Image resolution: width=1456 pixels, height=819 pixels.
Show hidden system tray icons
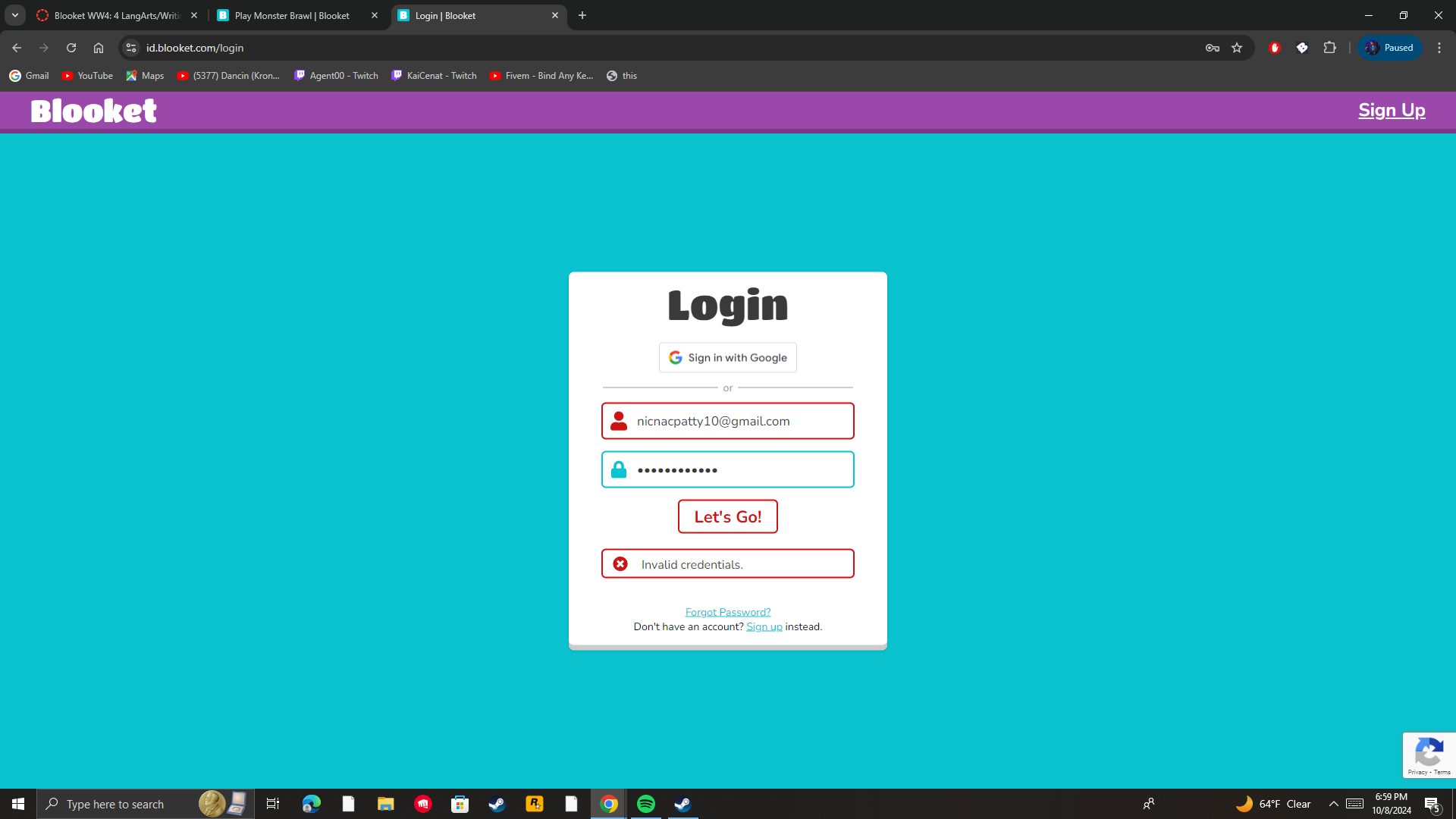click(1333, 804)
